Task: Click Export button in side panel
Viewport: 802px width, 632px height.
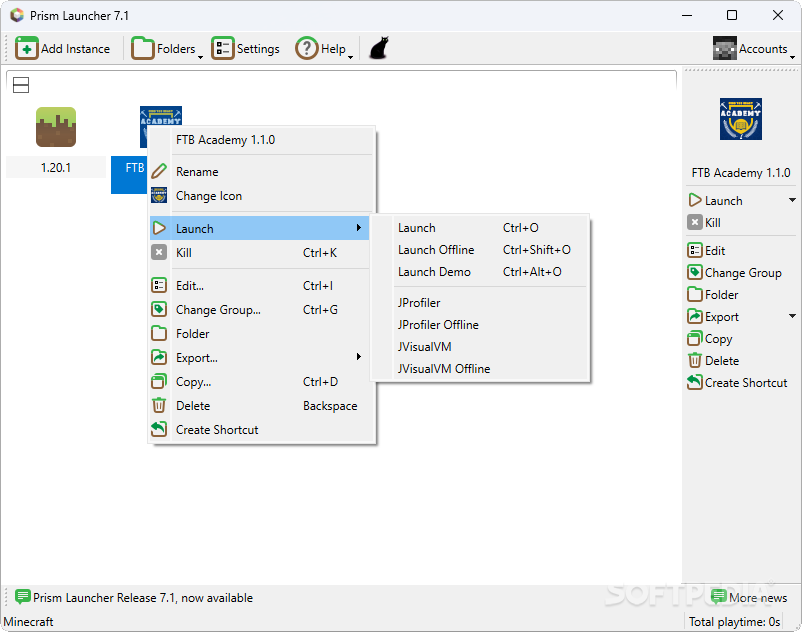Action: pos(714,317)
